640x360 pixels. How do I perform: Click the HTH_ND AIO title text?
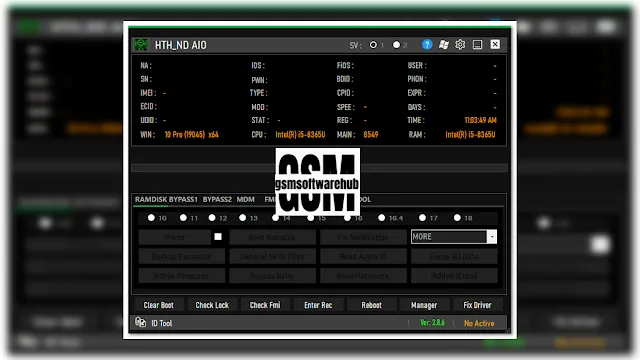180,45
